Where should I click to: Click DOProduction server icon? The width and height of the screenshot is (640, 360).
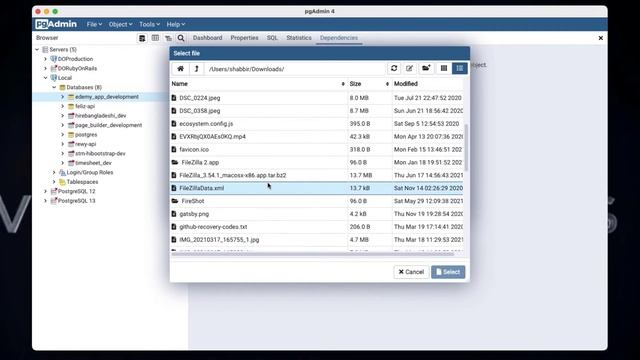[x=53, y=59]
